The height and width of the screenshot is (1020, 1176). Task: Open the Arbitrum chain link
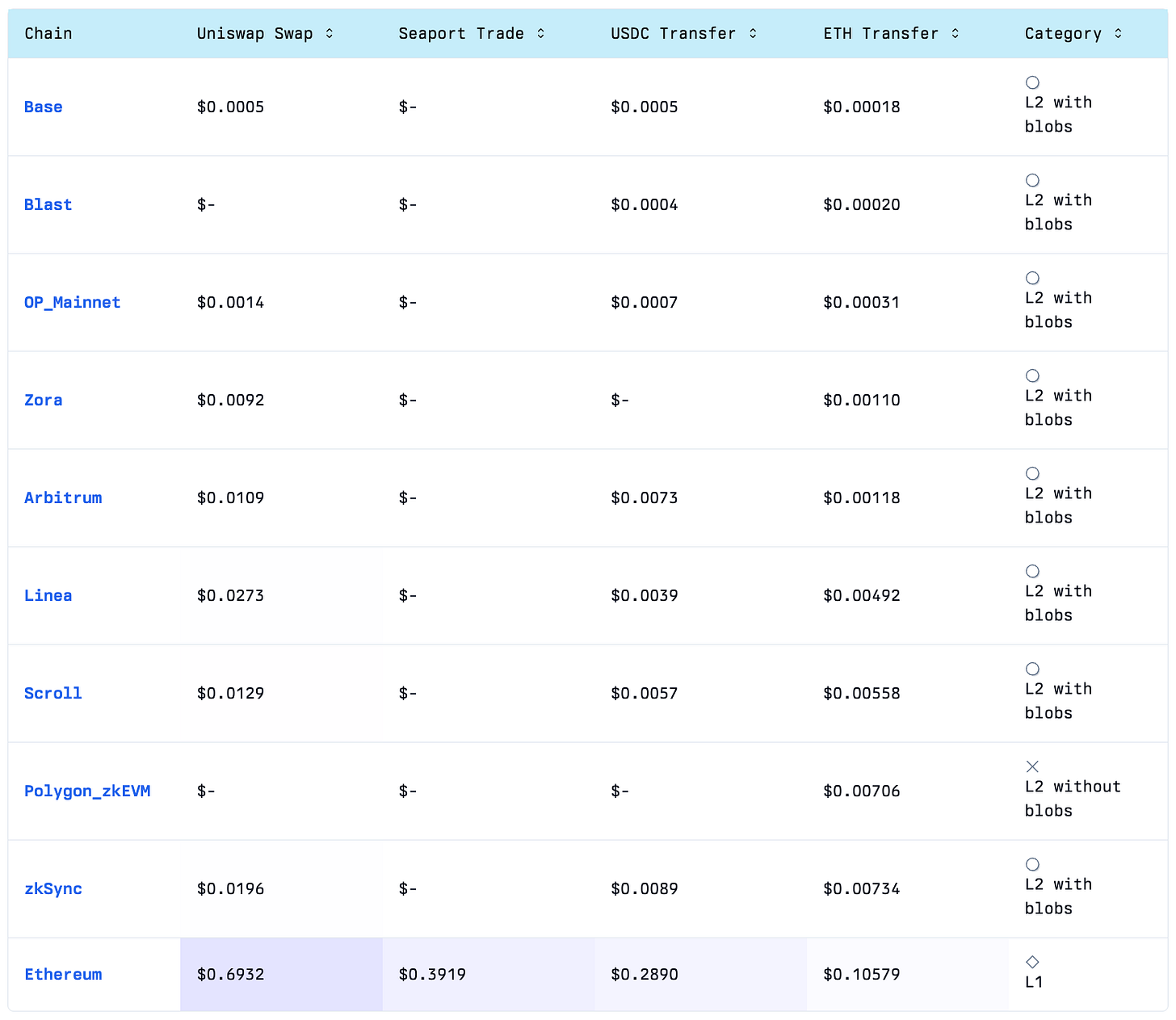[x=63, y=497]
